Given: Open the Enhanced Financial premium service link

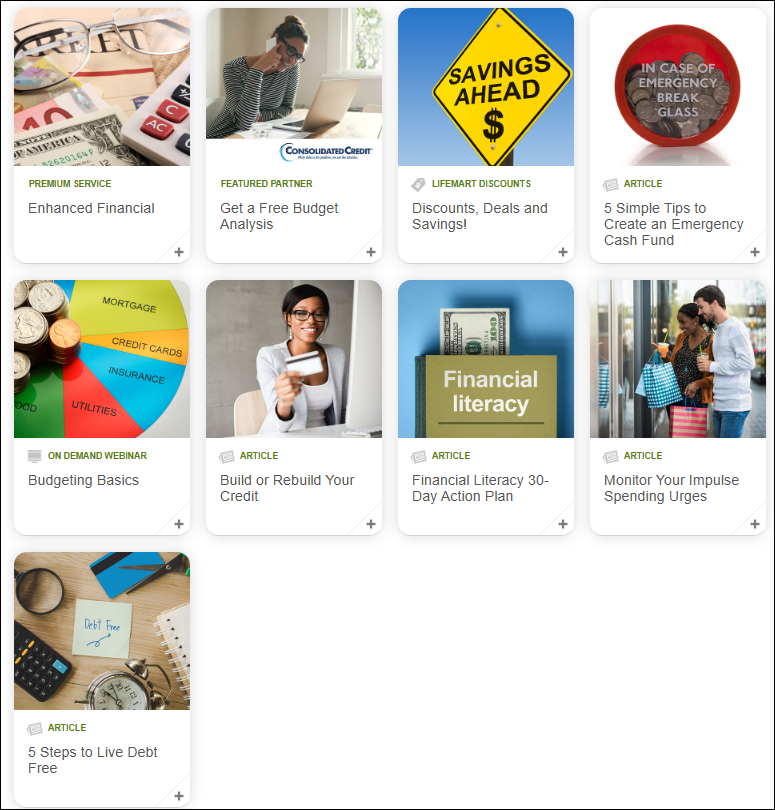Looking at the screenshot, I should [x=91, y=208].
